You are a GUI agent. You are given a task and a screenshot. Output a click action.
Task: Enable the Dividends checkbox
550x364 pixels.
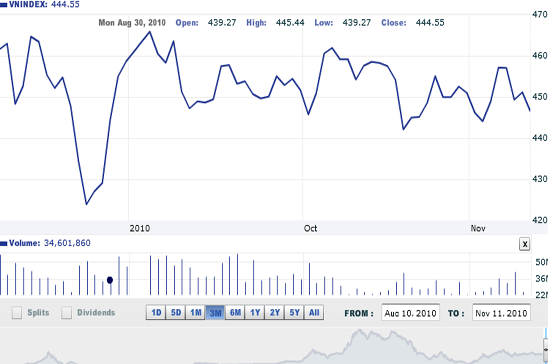click(x=67, y=312)
